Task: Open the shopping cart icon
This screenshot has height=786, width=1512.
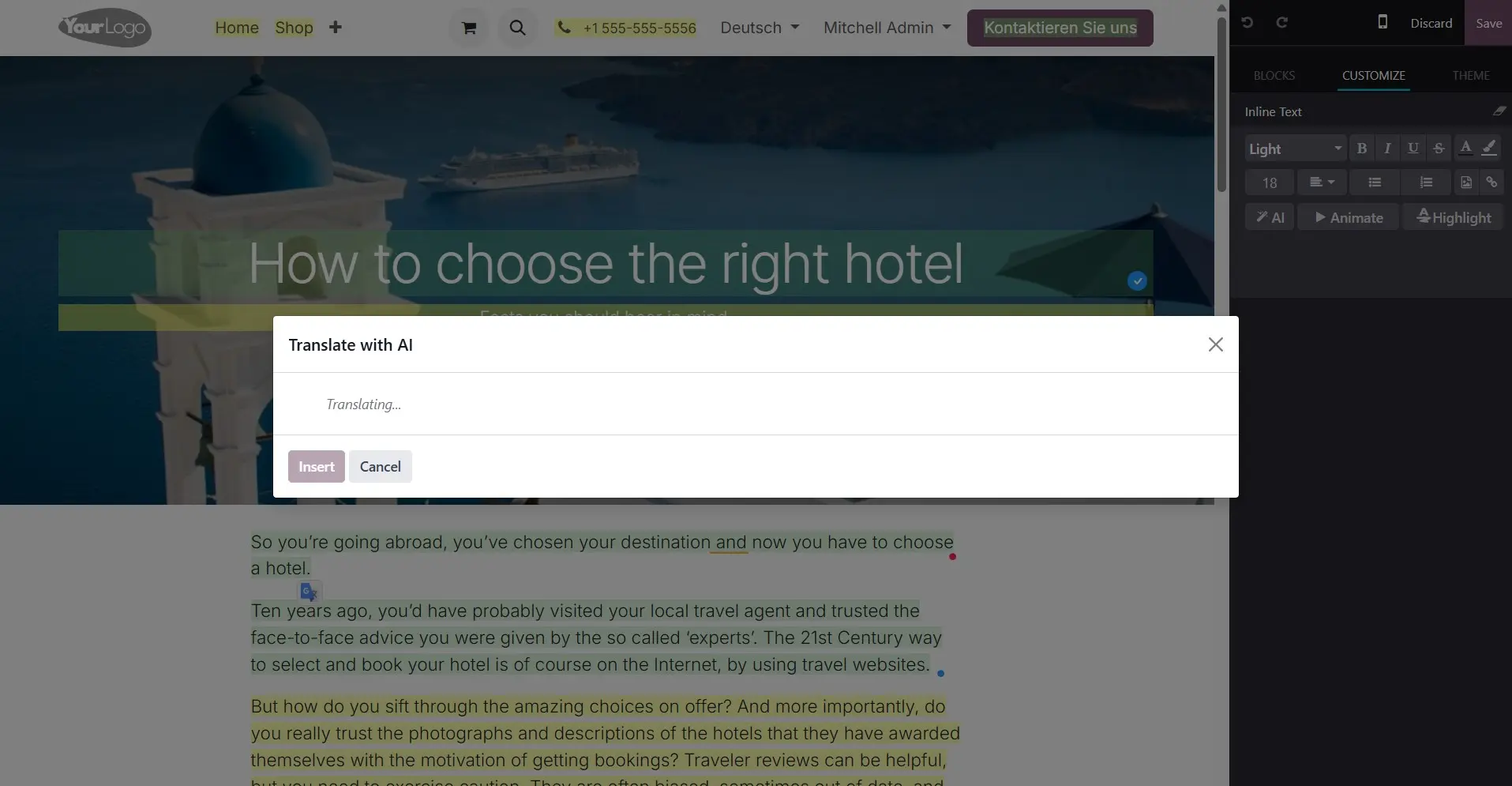Action: (x=469, y=28)
